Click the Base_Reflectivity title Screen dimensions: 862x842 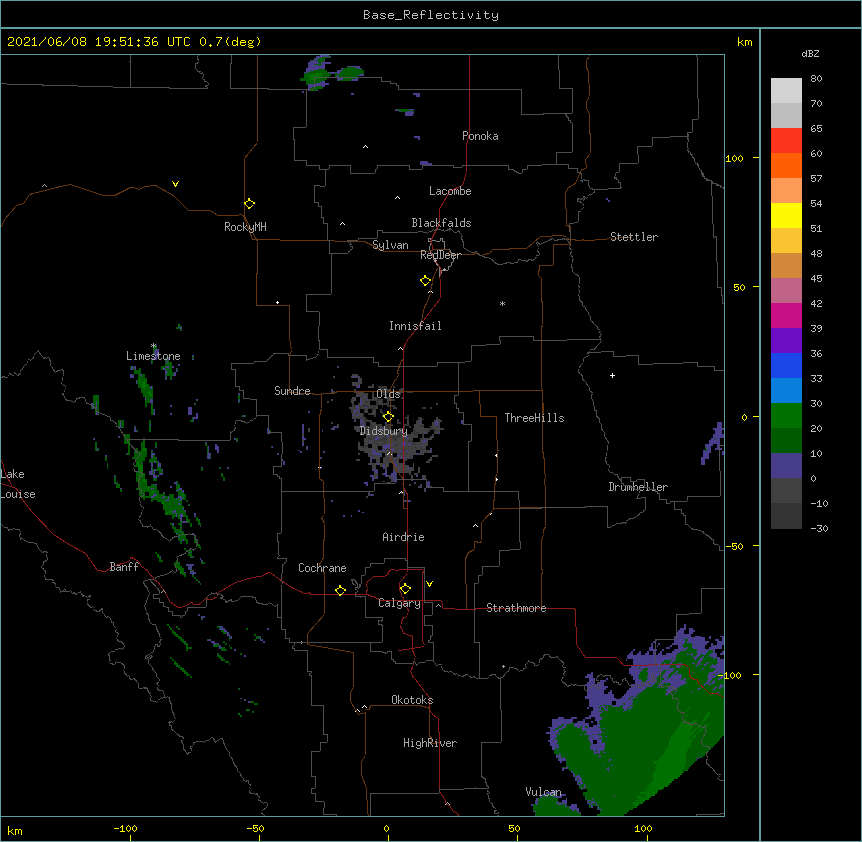pos(431,15)
